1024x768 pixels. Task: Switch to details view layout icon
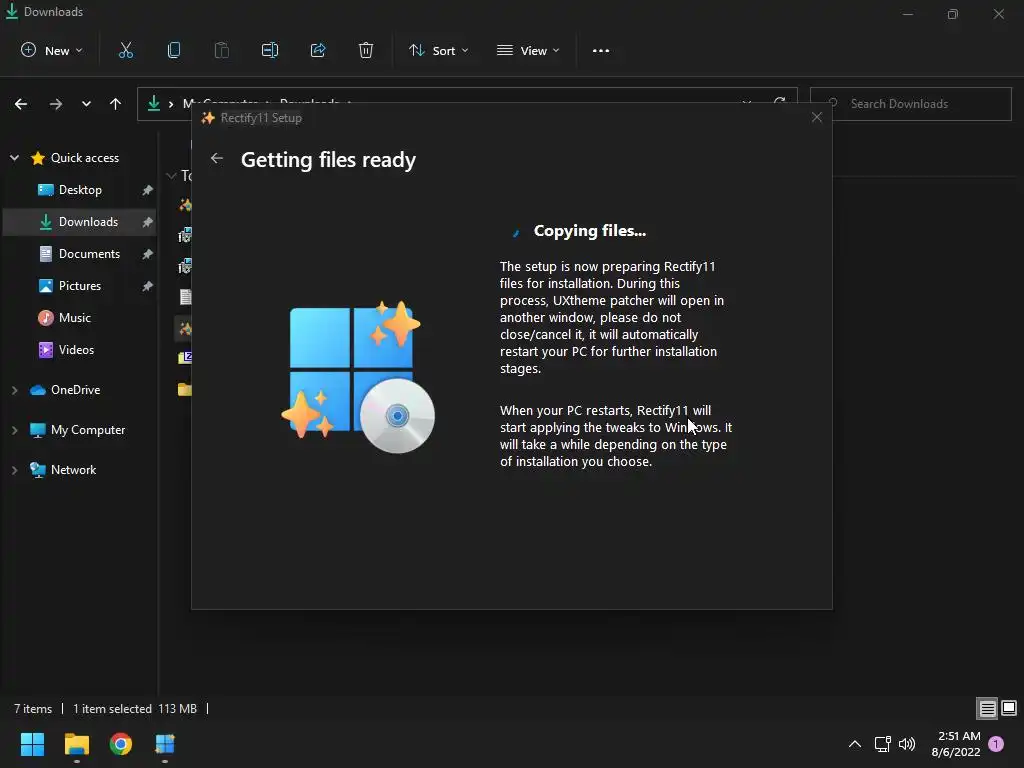pos(987,708)
